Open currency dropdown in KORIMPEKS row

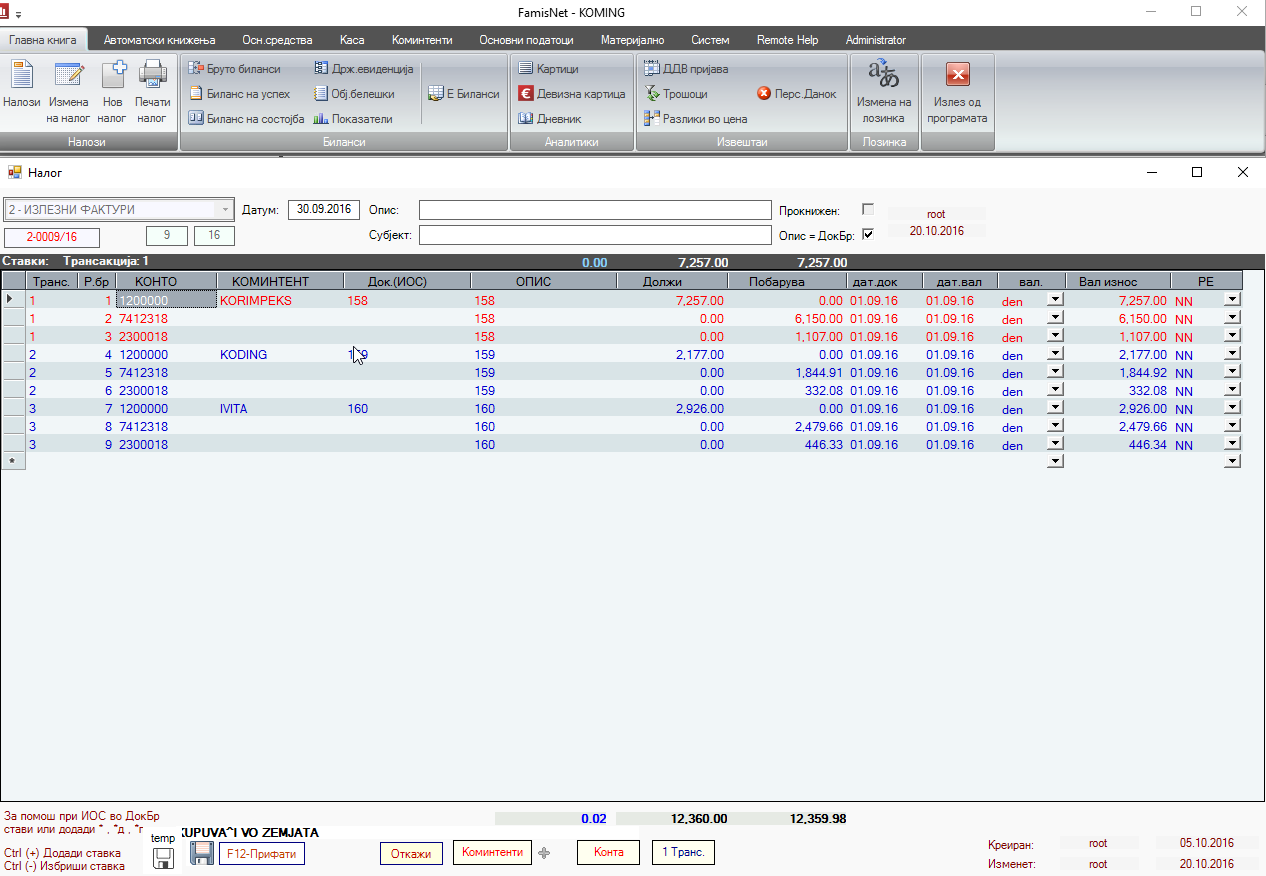point(1054,300)
